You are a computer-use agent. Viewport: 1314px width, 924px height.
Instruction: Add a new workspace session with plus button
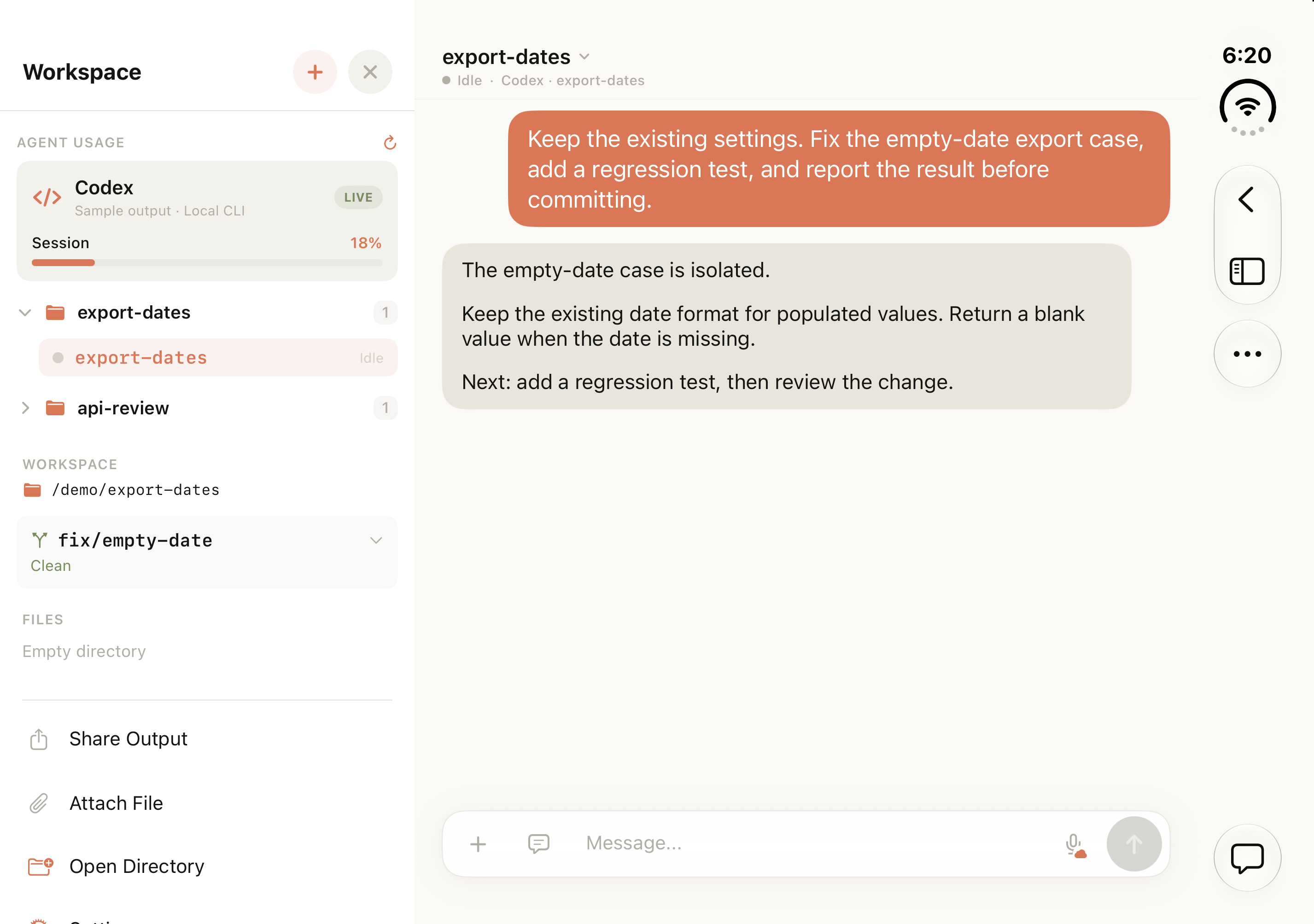[315, 72]
